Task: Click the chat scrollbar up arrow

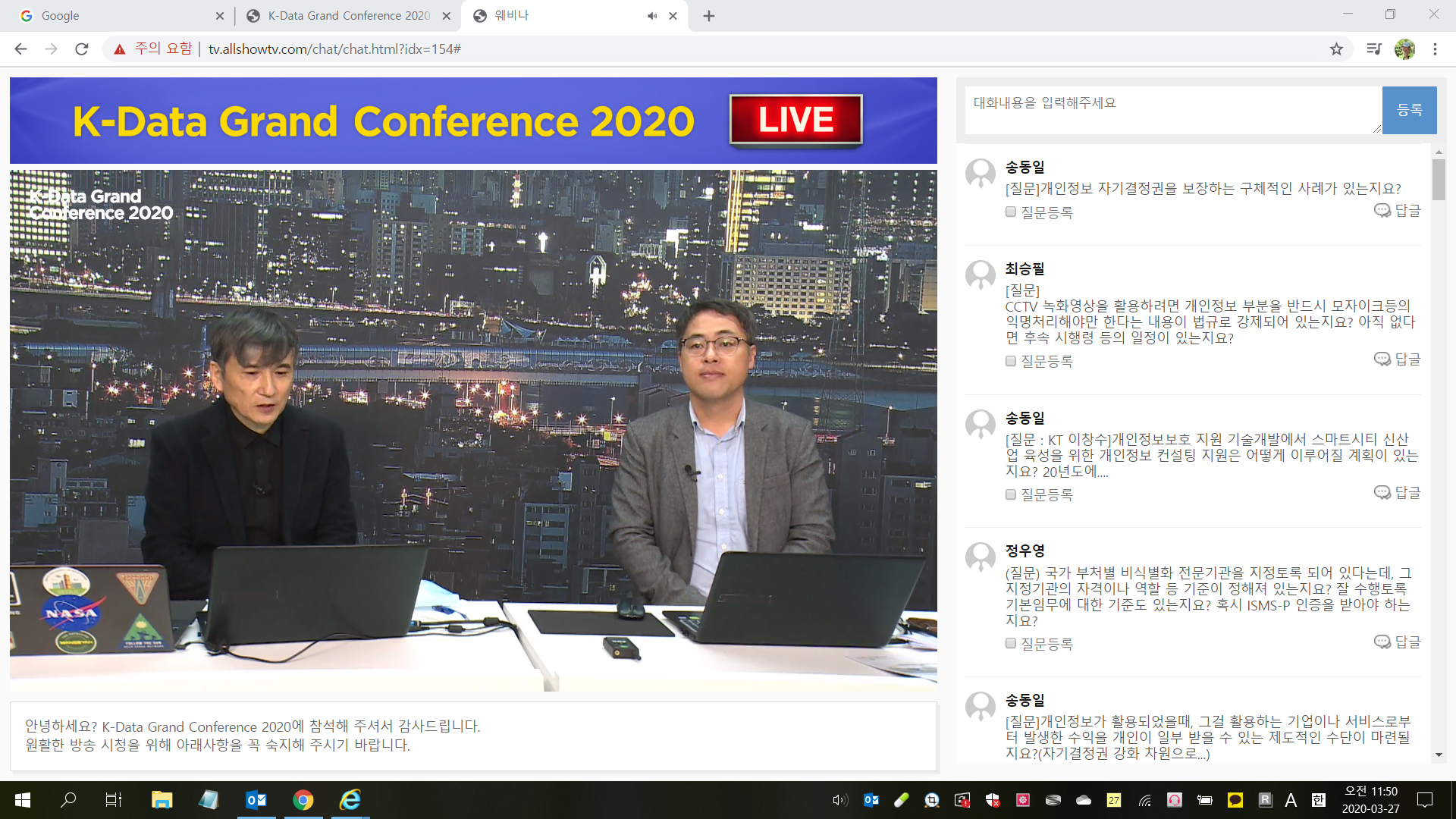Action: [1439, 152]
